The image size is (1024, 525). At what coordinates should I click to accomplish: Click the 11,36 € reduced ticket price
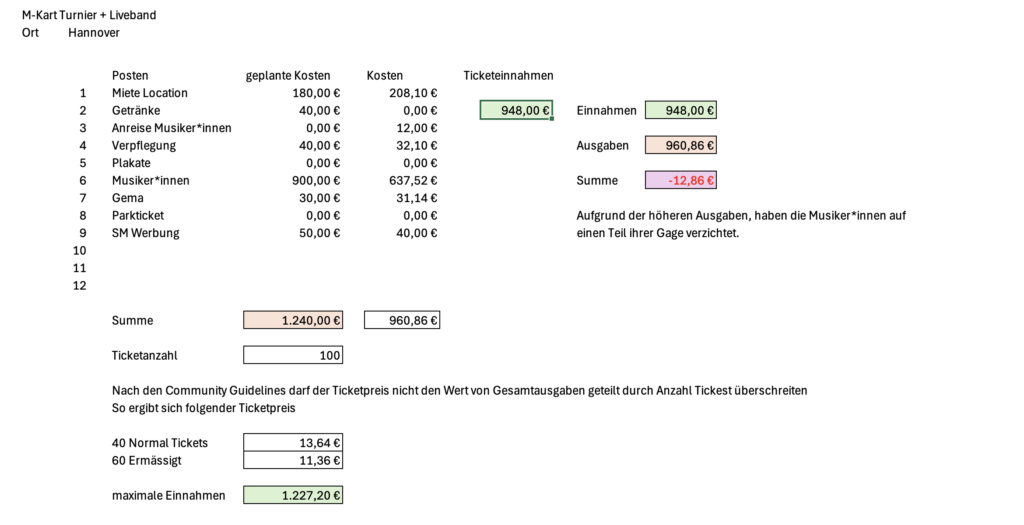pyautogui.click(x=293, y=460)
